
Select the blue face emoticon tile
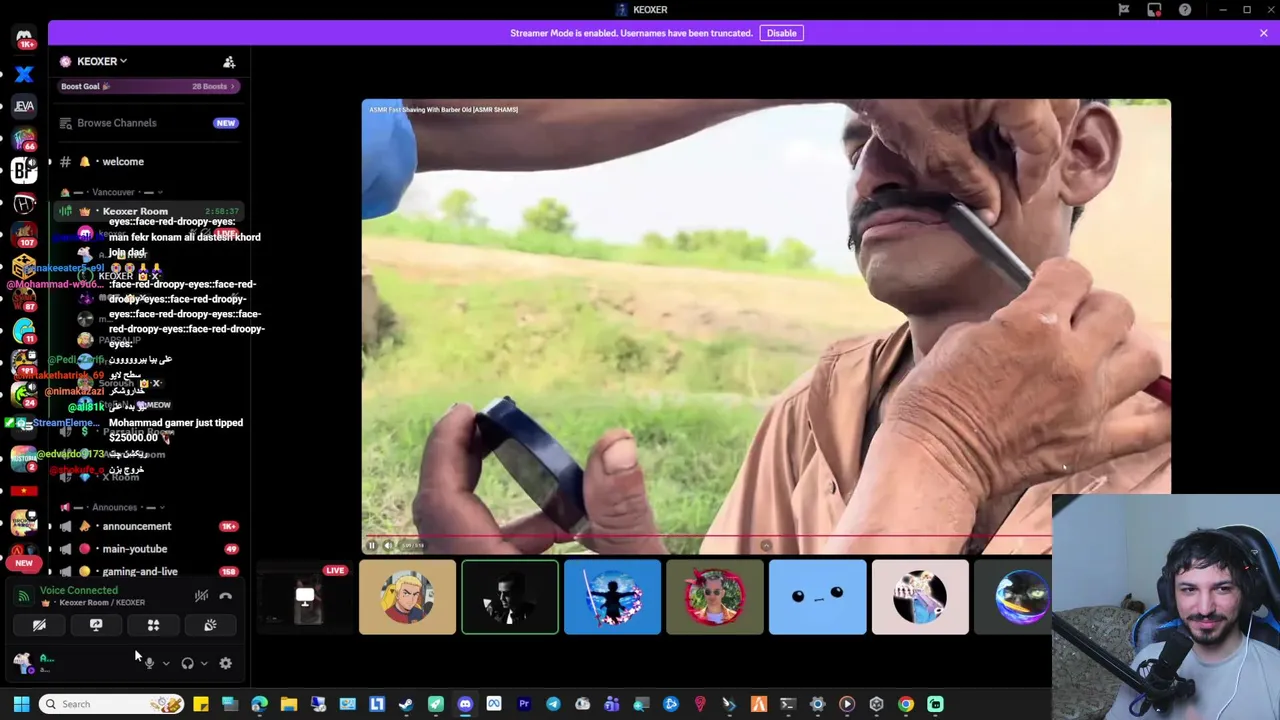[x=817, y=597]
